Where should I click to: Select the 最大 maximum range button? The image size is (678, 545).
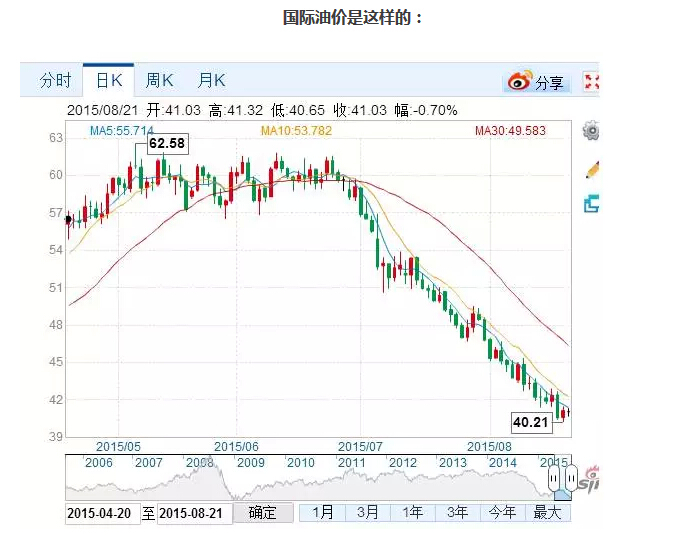coord(547,512)
